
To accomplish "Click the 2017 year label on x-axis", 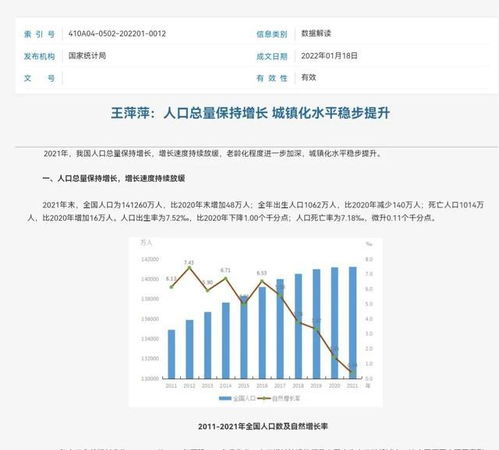I will [x=280, y=386].
